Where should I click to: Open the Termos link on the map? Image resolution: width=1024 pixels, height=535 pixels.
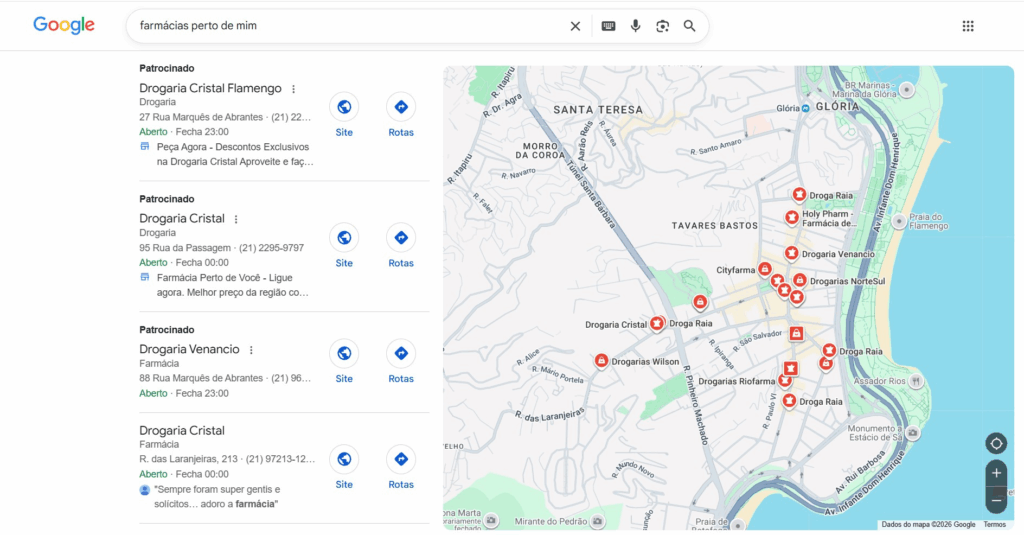pyautogui.click(x=995, y=525)
